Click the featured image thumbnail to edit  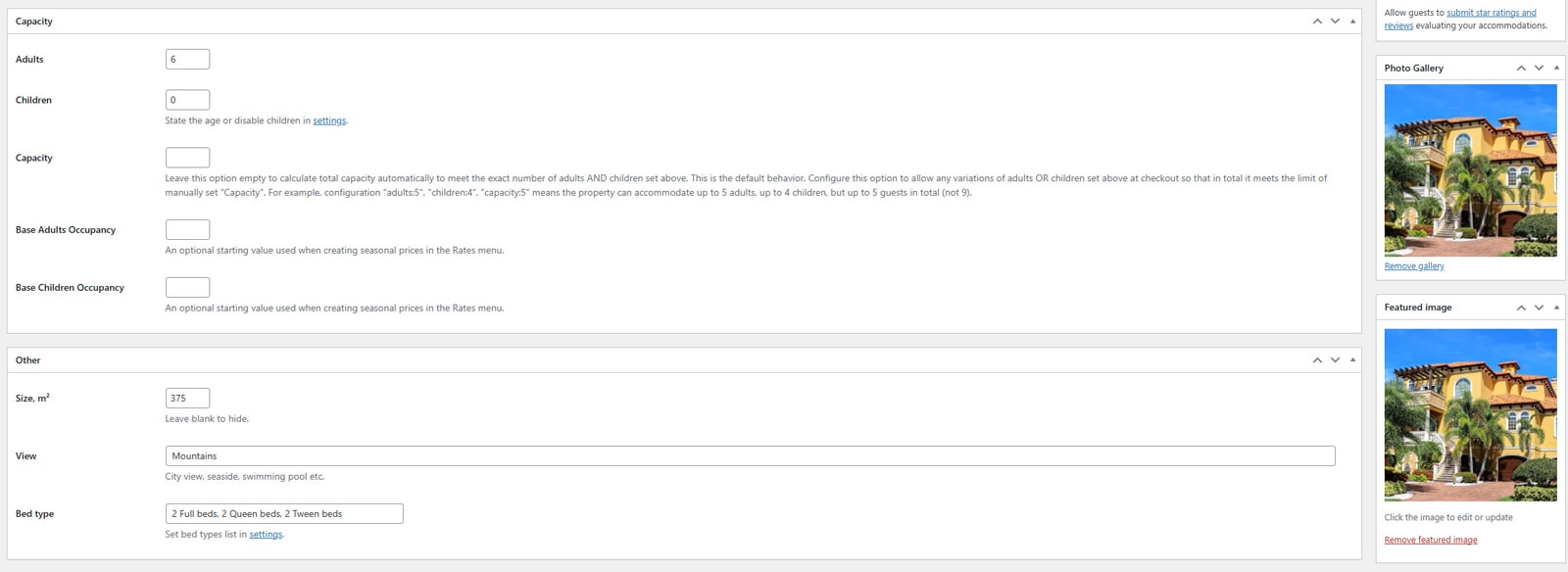1470,414
